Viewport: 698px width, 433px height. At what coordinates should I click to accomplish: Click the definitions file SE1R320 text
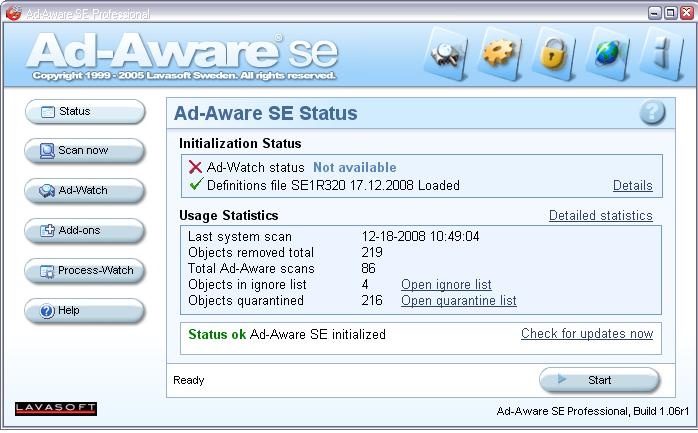pyautogui.click(x=333, y=185)
